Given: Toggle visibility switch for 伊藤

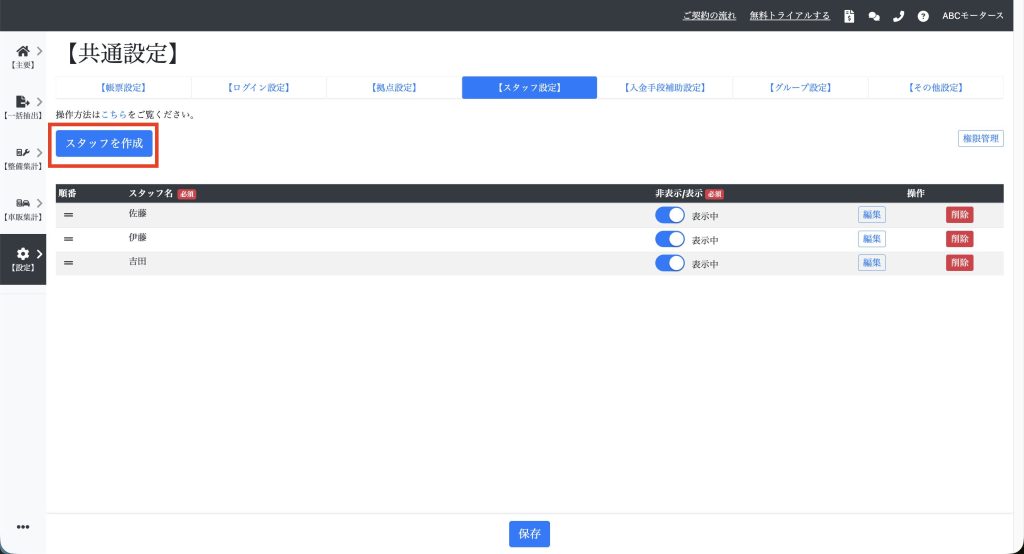Looking at the screenshot, I should coord(669,239).
